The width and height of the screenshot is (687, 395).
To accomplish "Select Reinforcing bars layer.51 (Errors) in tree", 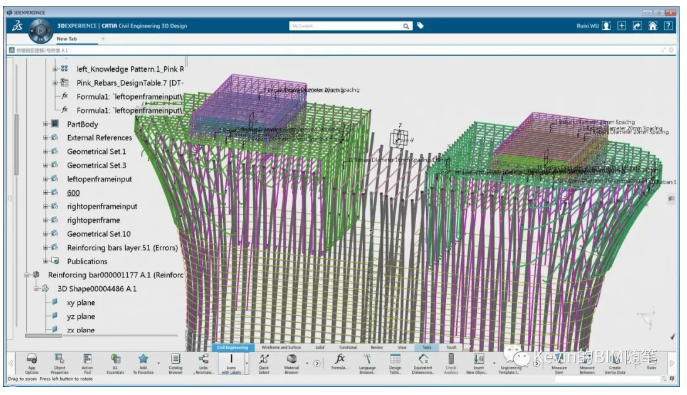I will (x=122, y=248).
